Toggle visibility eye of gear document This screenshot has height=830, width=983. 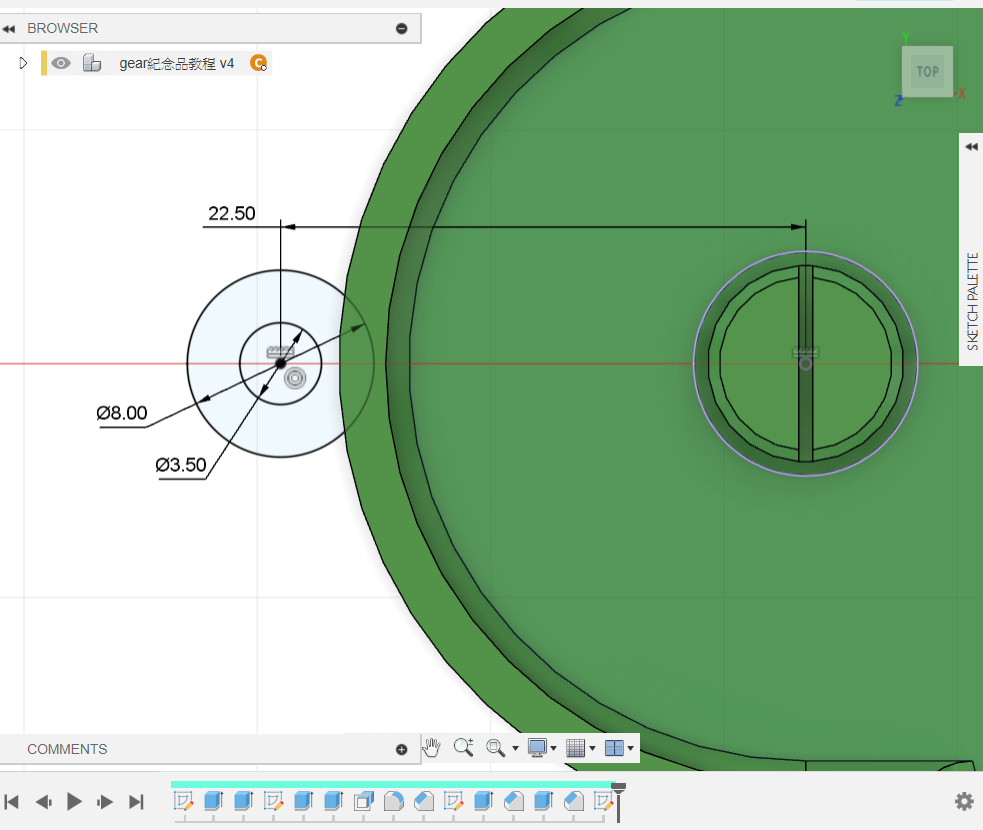pos(62,63)
